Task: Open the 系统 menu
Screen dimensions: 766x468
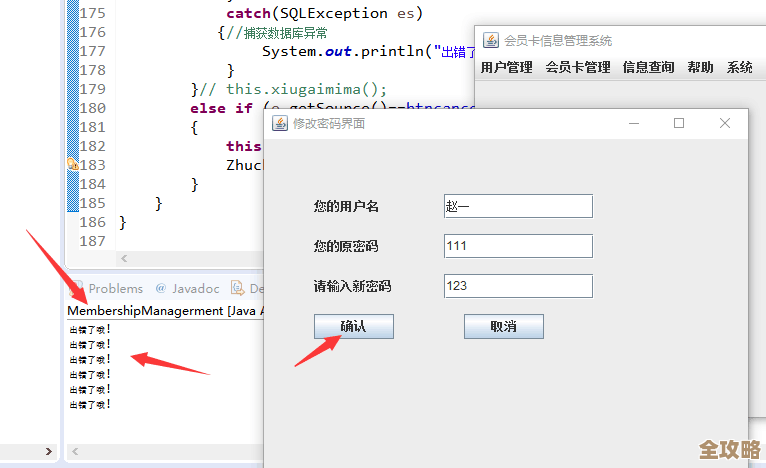Action: pos(740,68)
